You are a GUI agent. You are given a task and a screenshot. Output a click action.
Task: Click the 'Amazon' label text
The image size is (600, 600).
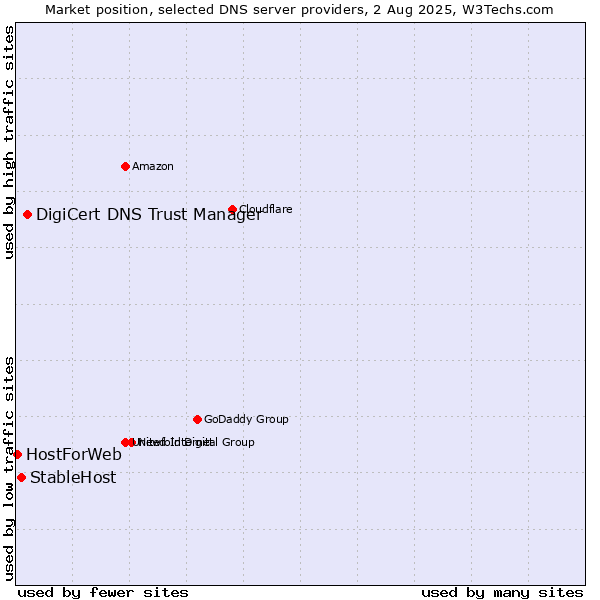click(x=153, y=166)
